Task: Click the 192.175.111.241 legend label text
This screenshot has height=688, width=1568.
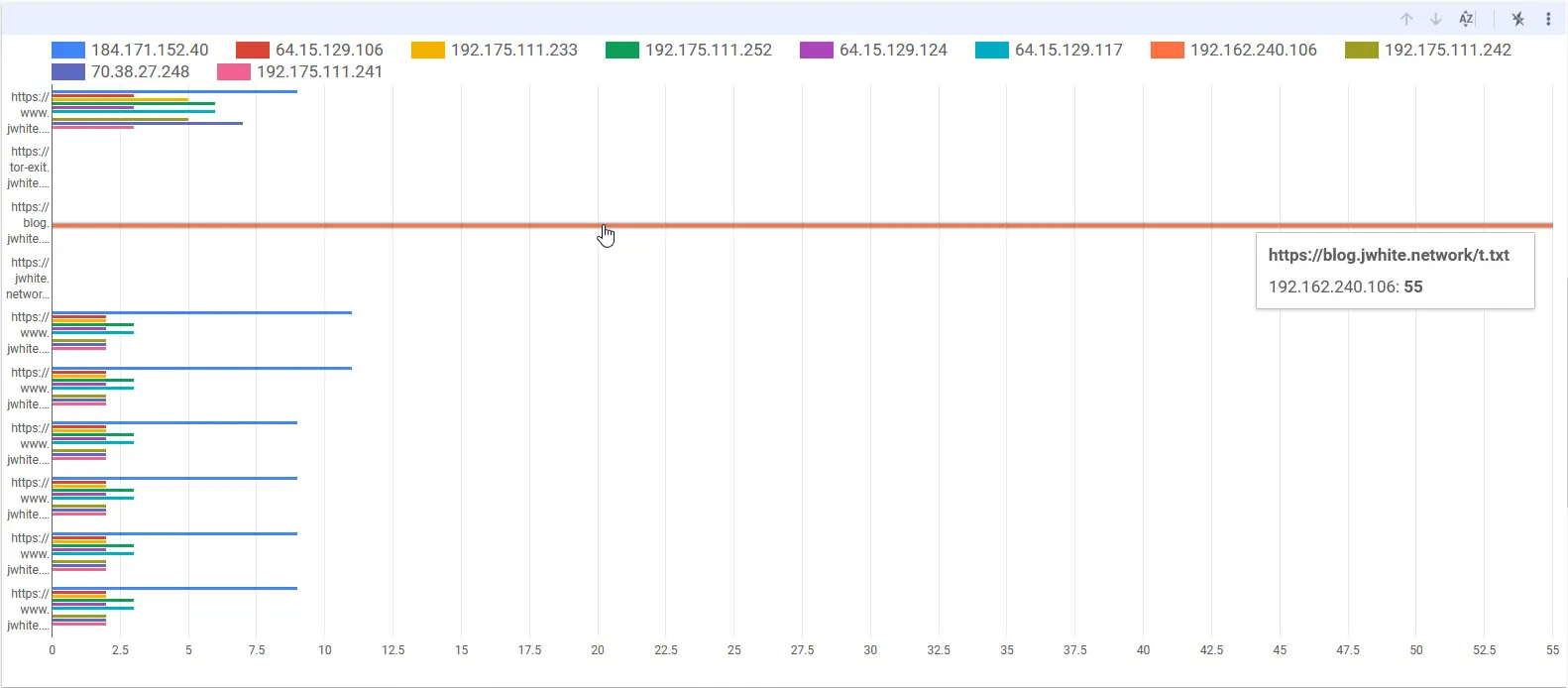Action: tap(319, 71)
